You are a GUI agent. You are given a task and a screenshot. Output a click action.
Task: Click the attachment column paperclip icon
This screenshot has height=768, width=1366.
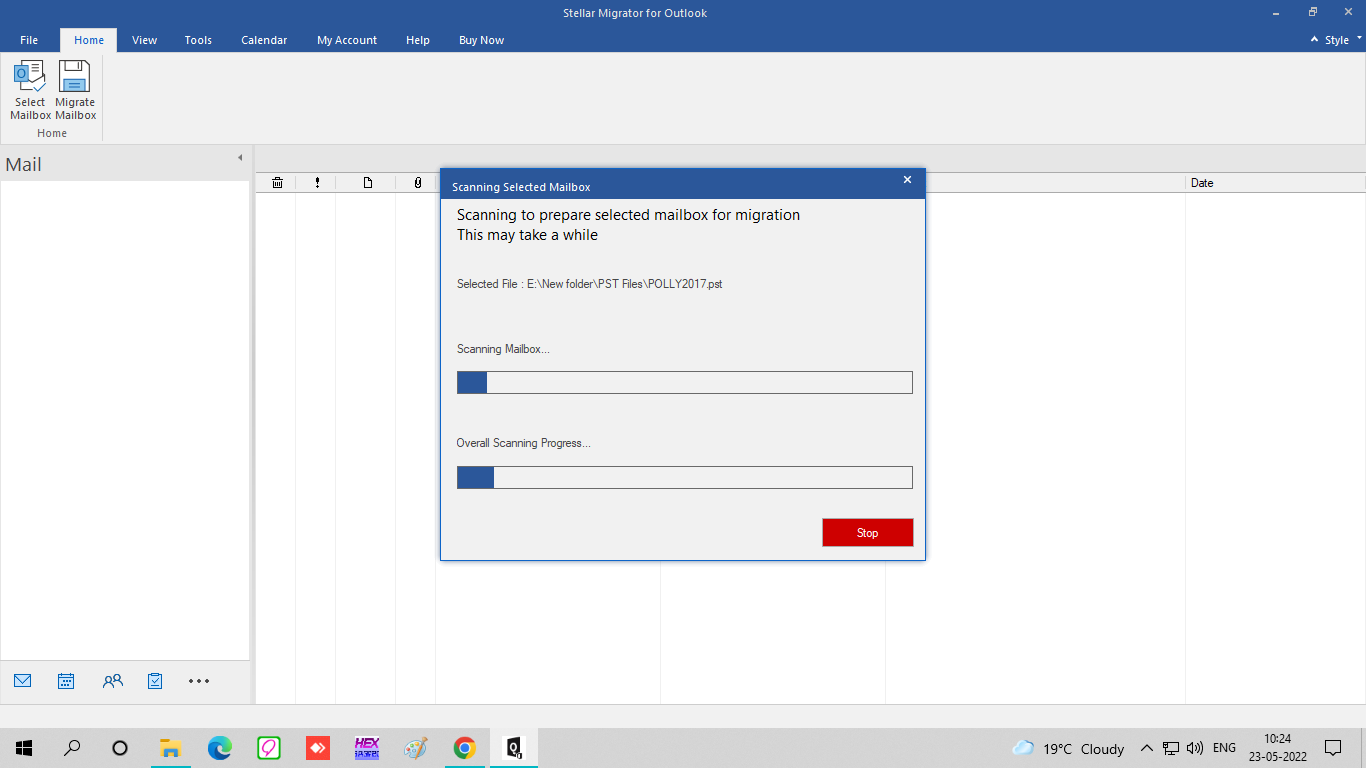417,183
